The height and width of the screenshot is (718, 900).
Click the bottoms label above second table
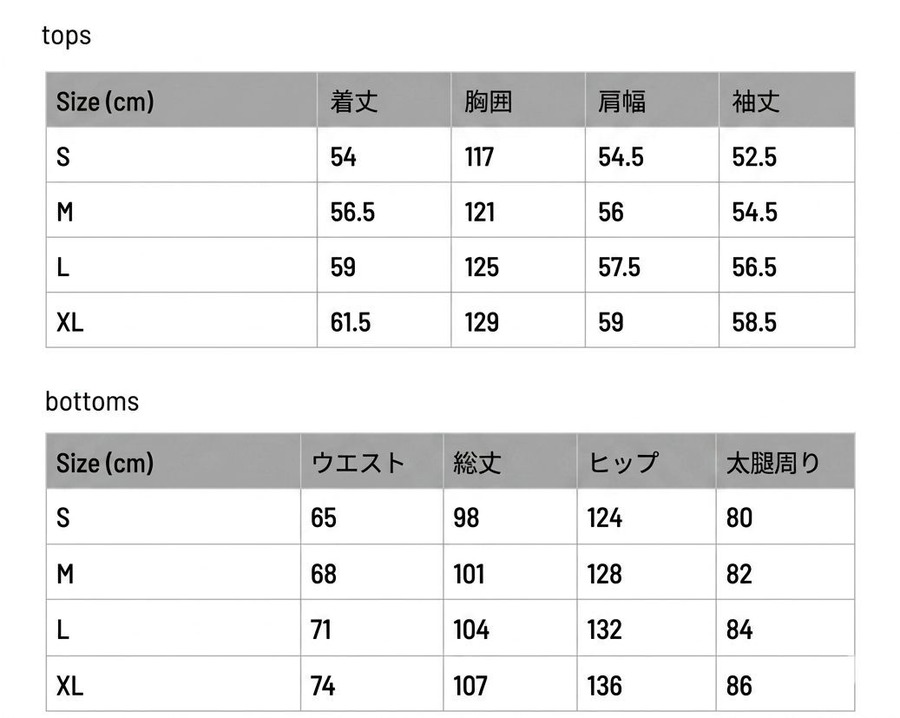pyautogui.click(x=92, y=401)
